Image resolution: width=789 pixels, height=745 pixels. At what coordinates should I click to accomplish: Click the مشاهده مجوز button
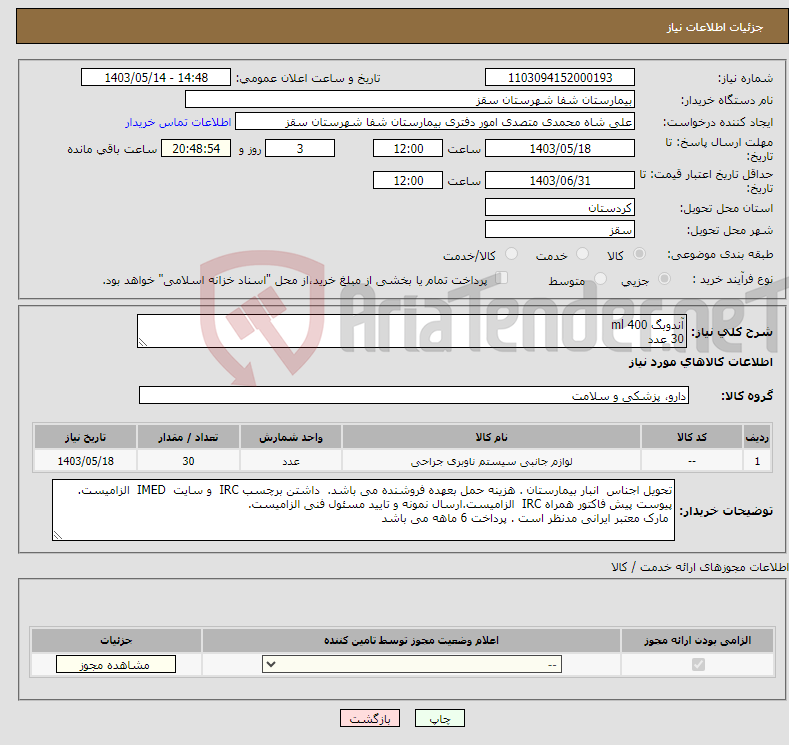tap(116, 665)
